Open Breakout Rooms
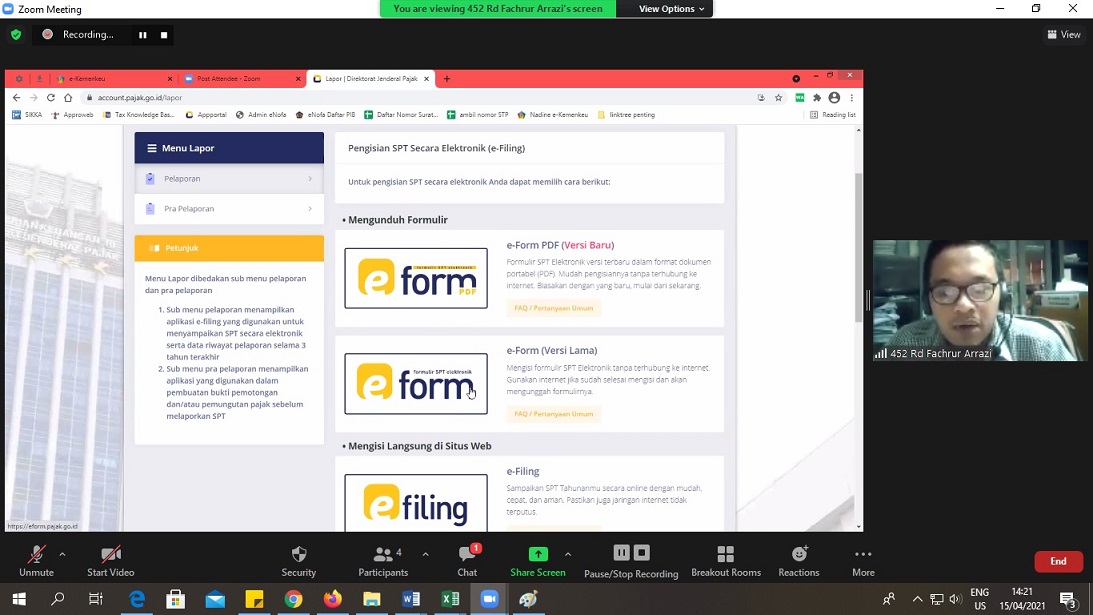 click(725, 555)
